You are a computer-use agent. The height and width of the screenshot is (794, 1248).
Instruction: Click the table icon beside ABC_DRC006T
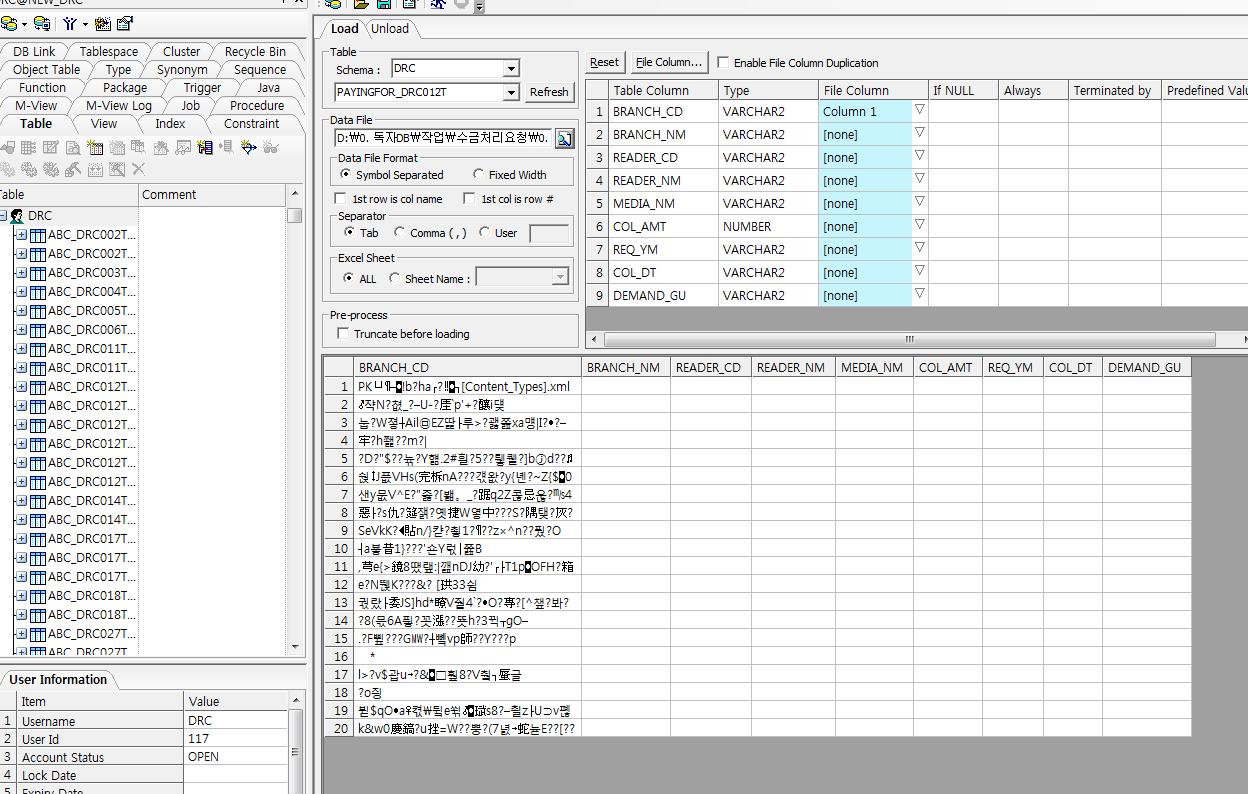pyautogui.click(x=39, y=330)
